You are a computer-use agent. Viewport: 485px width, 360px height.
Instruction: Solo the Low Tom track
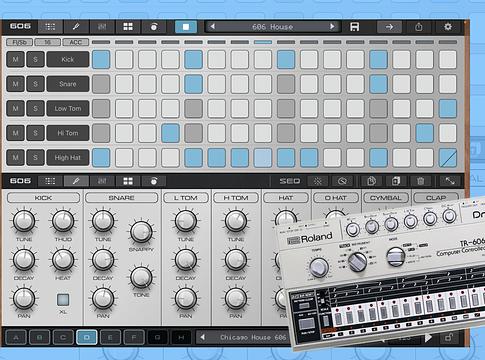click(35, 108)
